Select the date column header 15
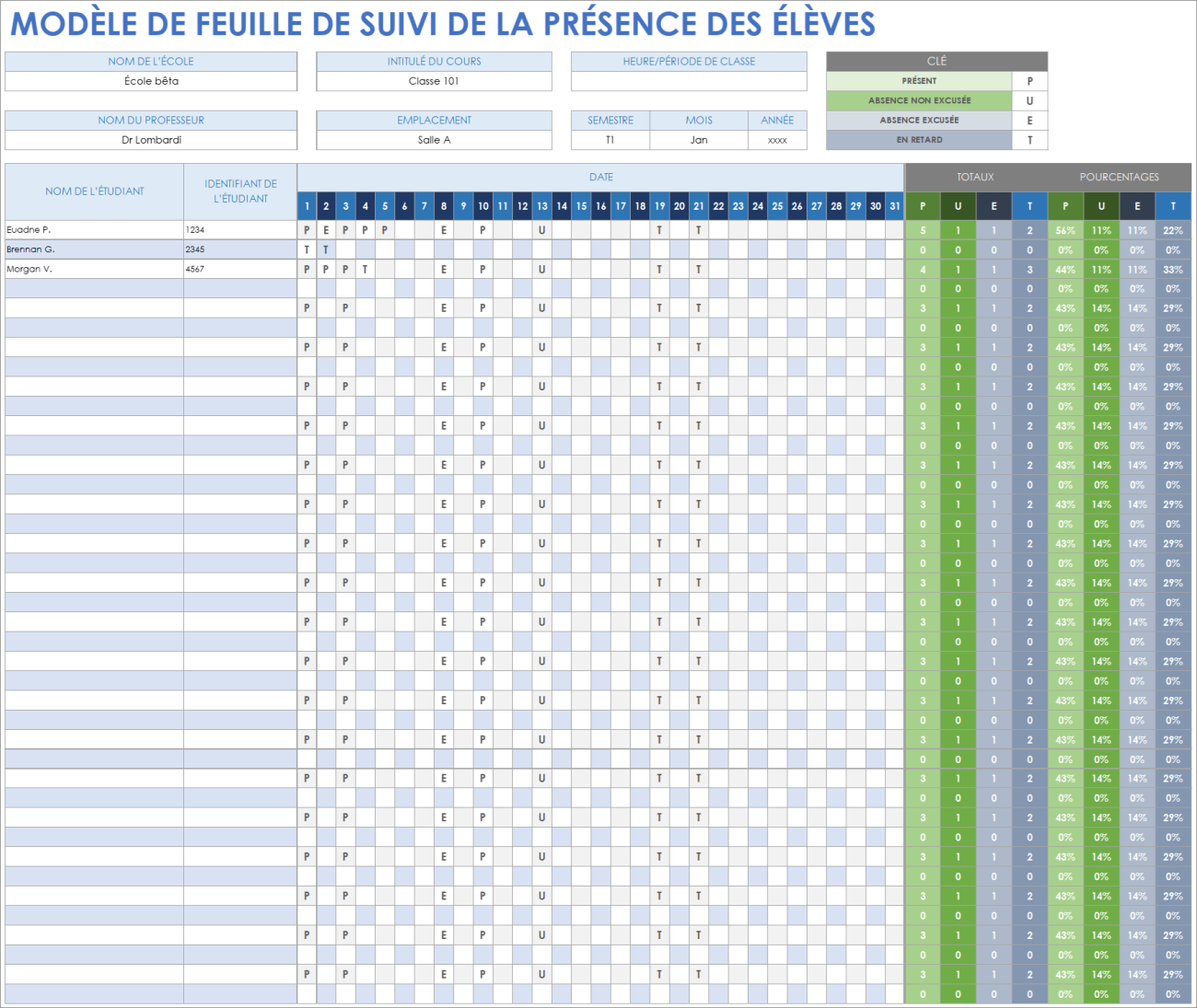The height and width of the screenshot is (1008, 1197). [581, 206]
